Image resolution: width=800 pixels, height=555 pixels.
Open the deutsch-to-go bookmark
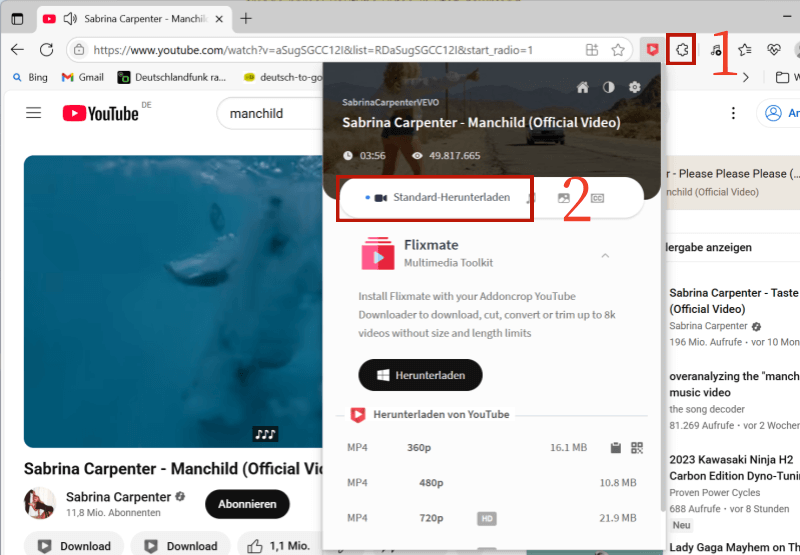[283, 77]
